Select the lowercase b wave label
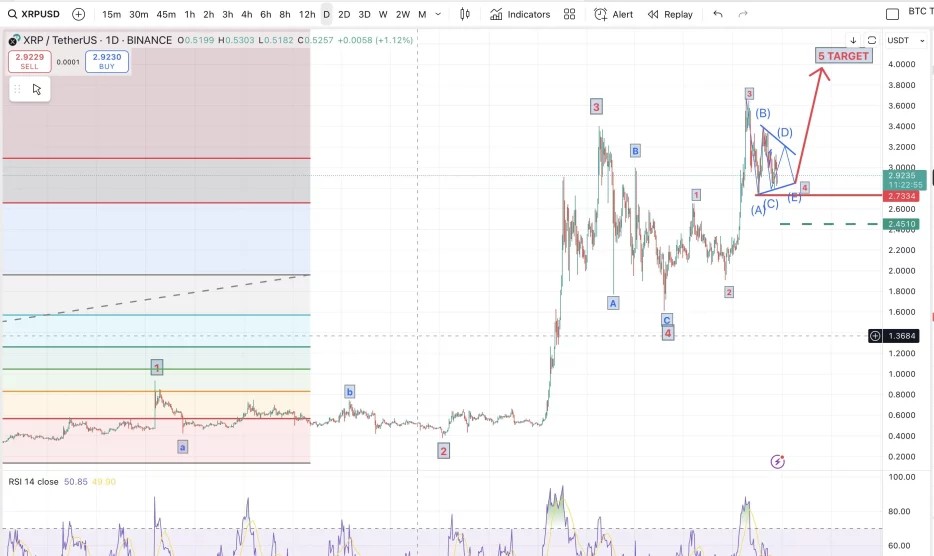Screen dimensions: 934x556 point(350,392)
